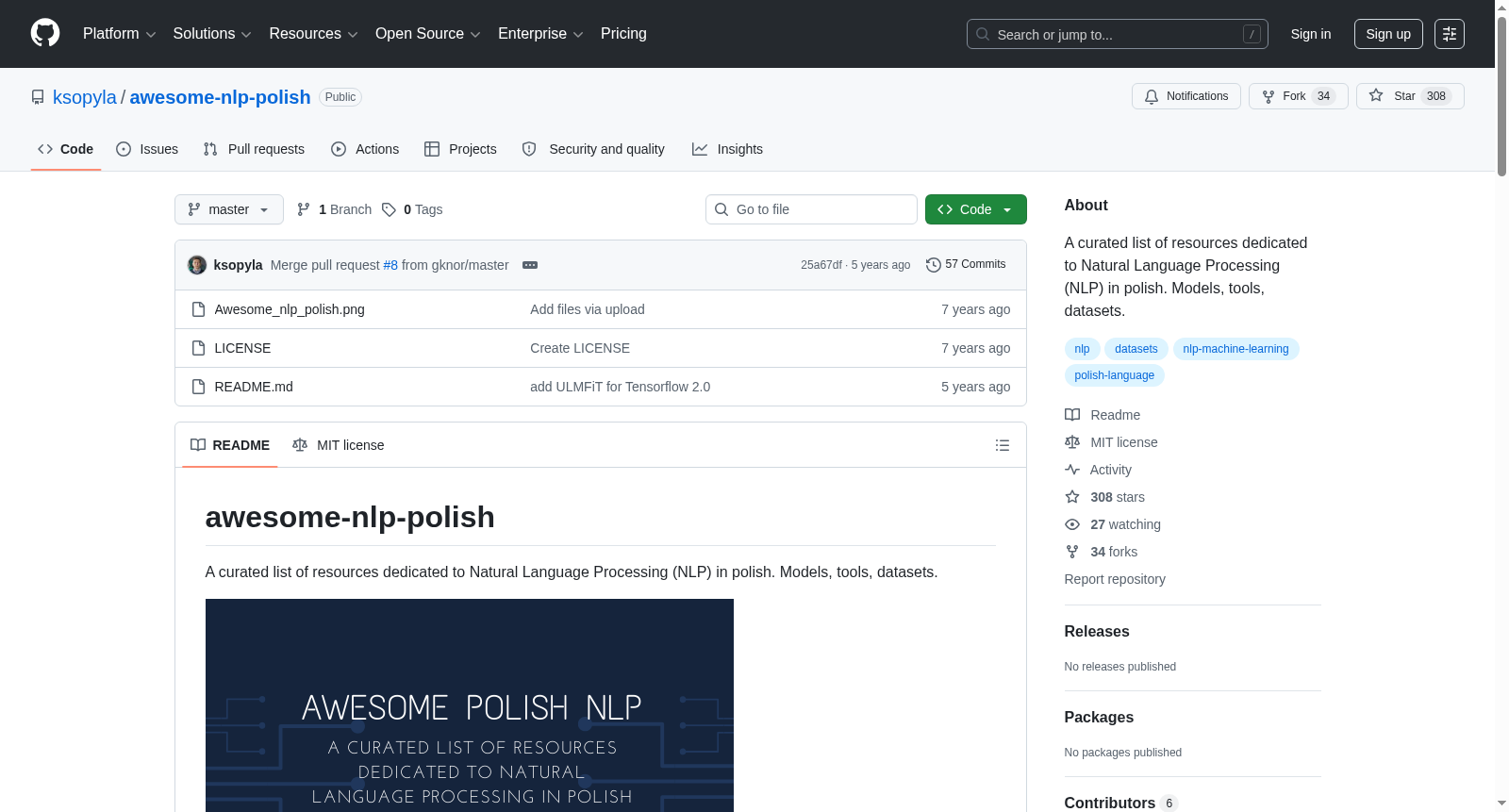Open 'add ULMFiT for Tensorflow 2.0' commit
1509x812 pixels.
(620, 387)
